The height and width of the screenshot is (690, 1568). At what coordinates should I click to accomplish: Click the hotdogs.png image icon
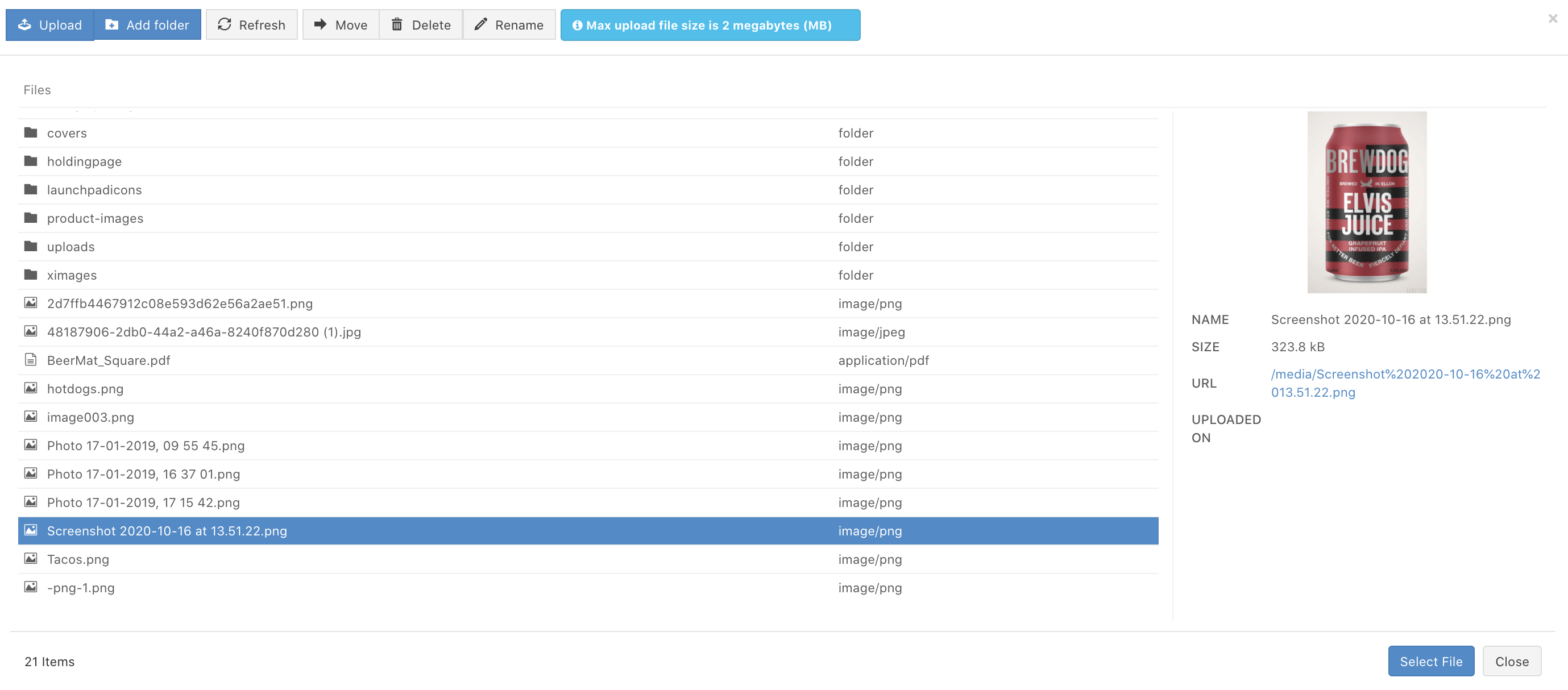31,388
